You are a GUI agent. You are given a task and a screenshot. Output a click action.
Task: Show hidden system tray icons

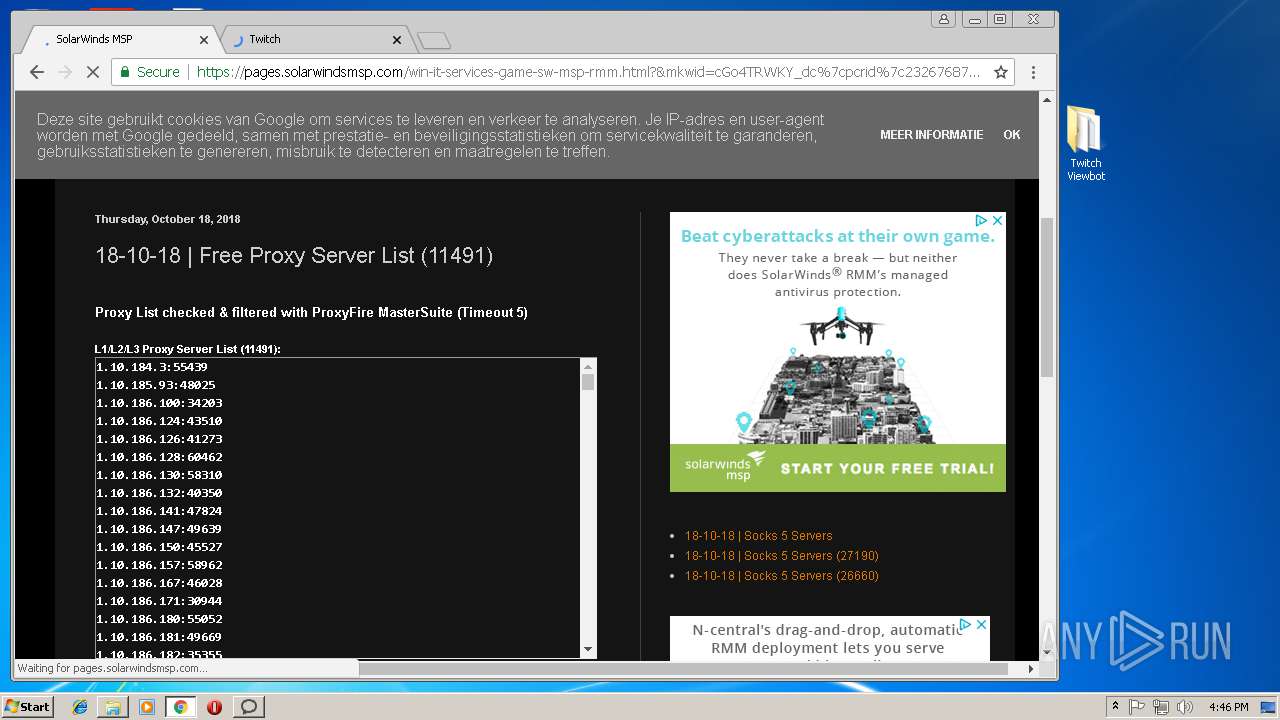click(1115, 707)
